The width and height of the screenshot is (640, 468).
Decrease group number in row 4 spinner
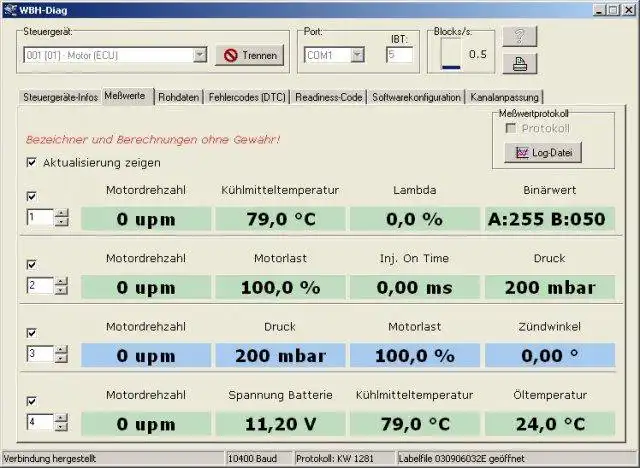[62, 426]
